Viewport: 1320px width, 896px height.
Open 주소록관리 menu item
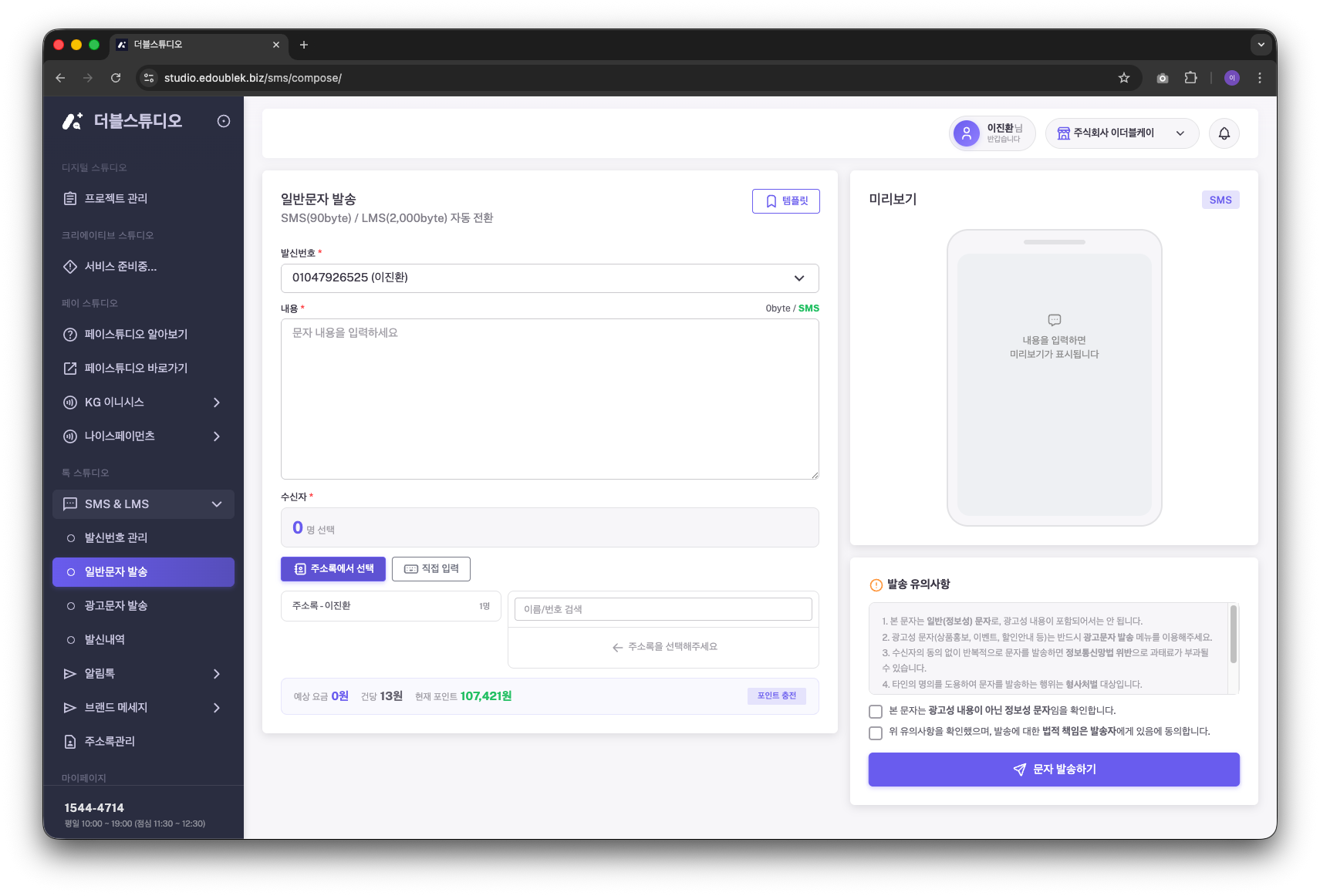143,742
